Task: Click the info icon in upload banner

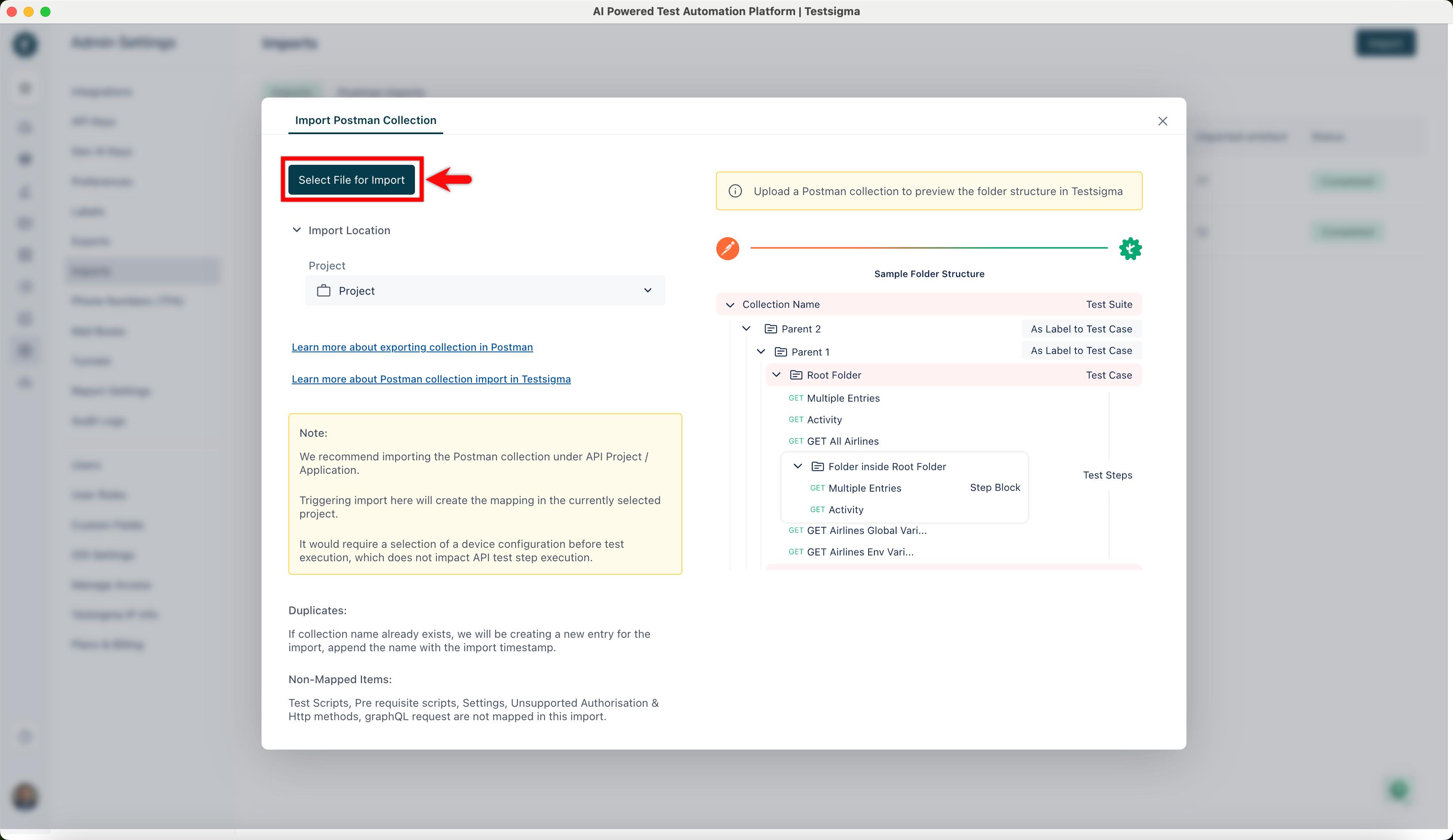Action: coord(735,191)
